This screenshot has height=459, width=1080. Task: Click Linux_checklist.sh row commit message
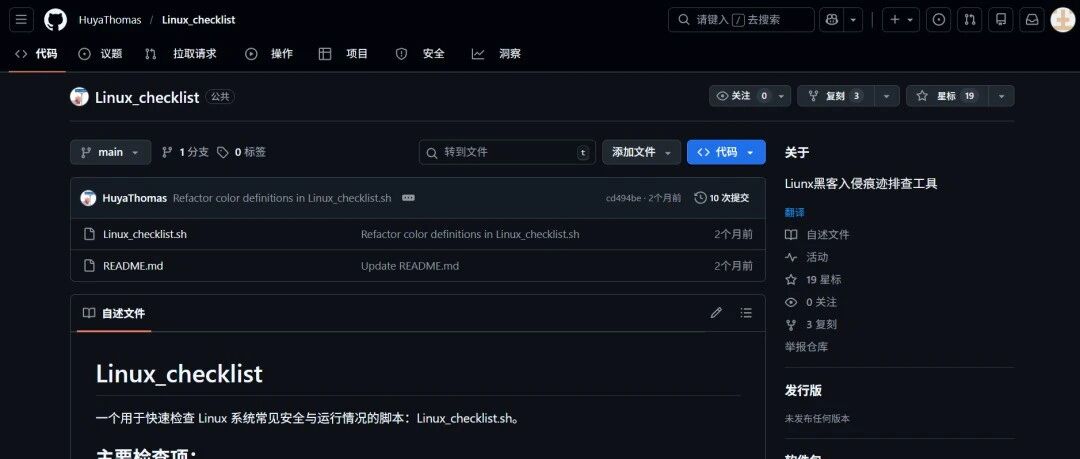470,234
